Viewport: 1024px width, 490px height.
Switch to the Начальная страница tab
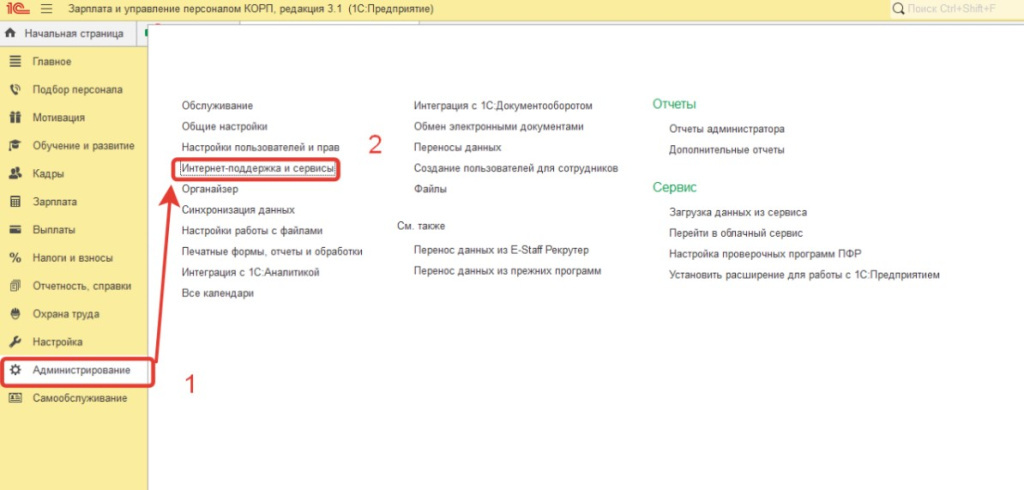click(x=67, y=33)
